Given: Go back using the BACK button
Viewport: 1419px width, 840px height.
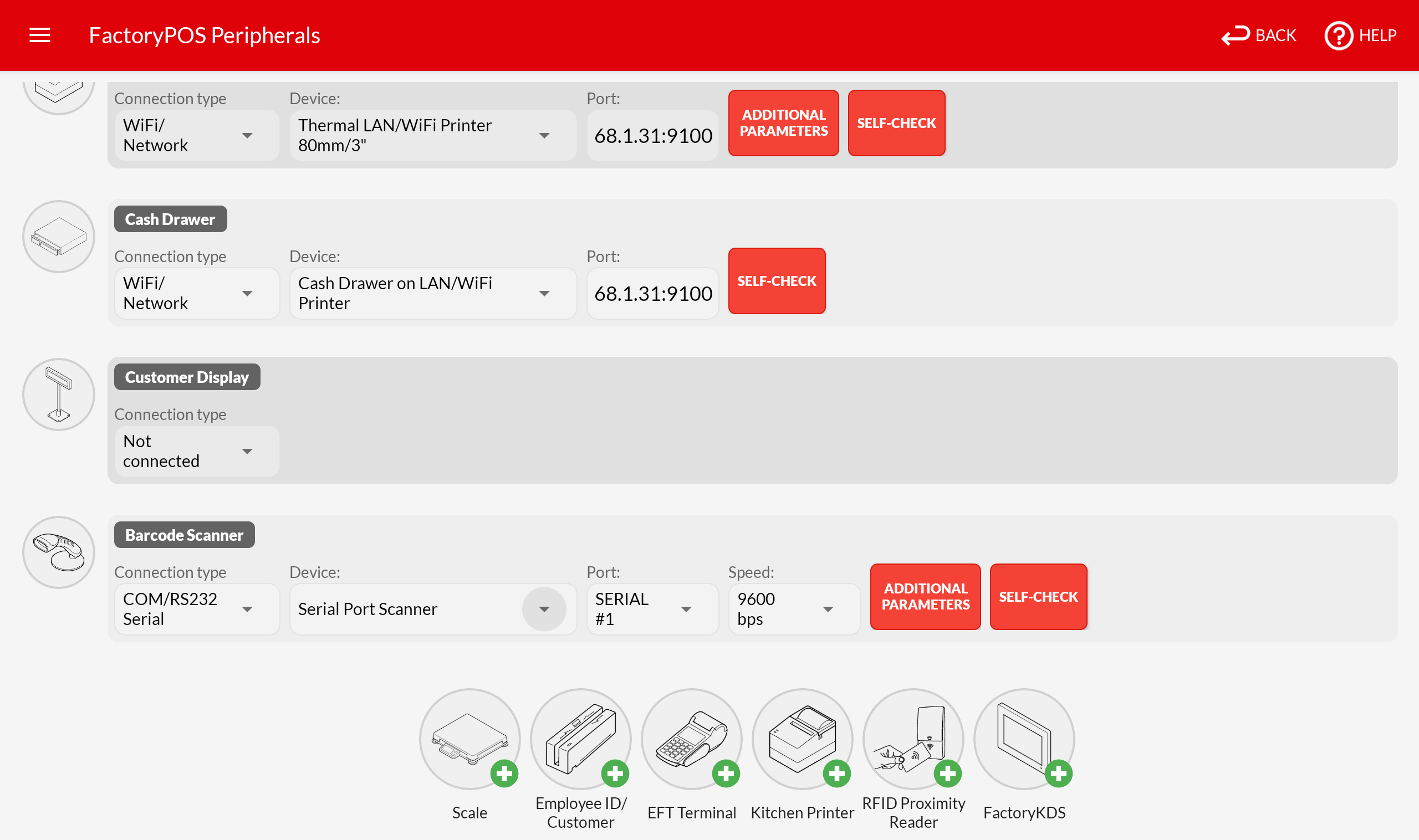Looking at the screenshot, I should pos(1258,35).
